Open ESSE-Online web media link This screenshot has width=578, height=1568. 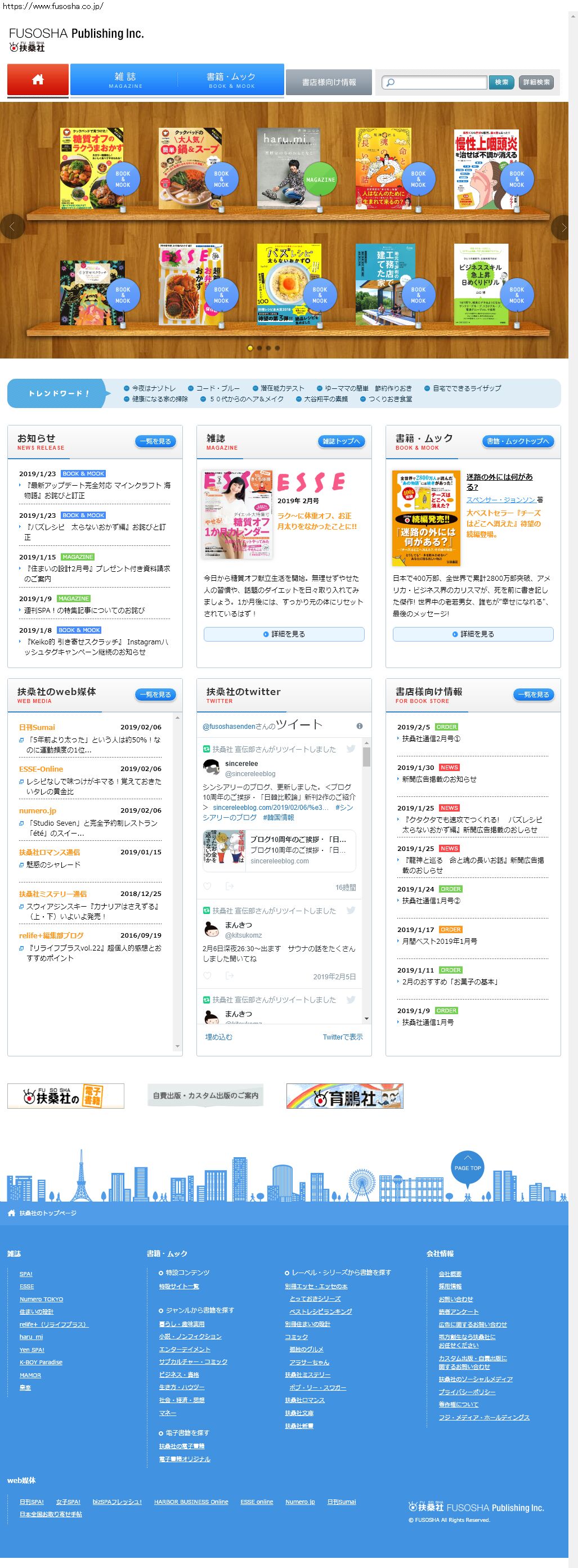pyautogui.click(x=41, y=769)
